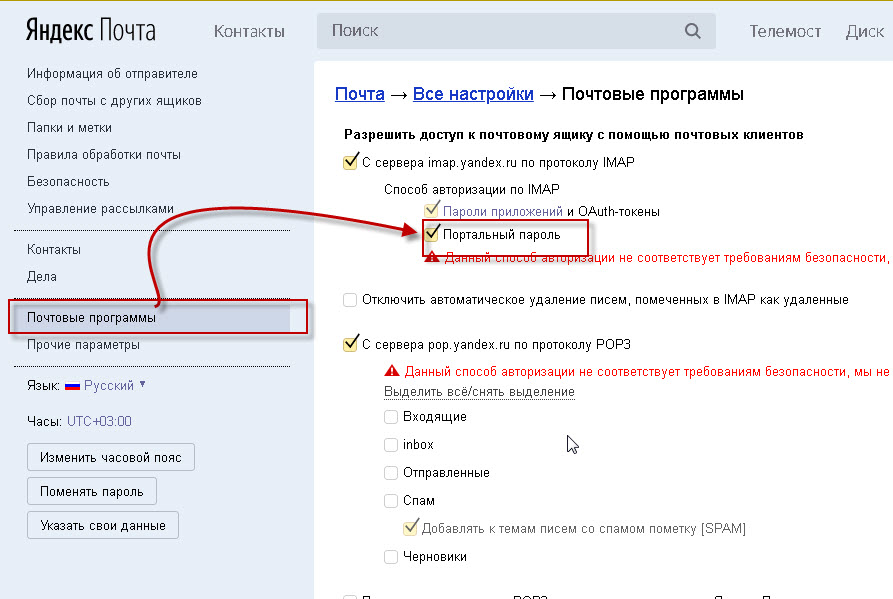Open Управление рассылками settings
The image size is (893, 599).
coord(100,209)
